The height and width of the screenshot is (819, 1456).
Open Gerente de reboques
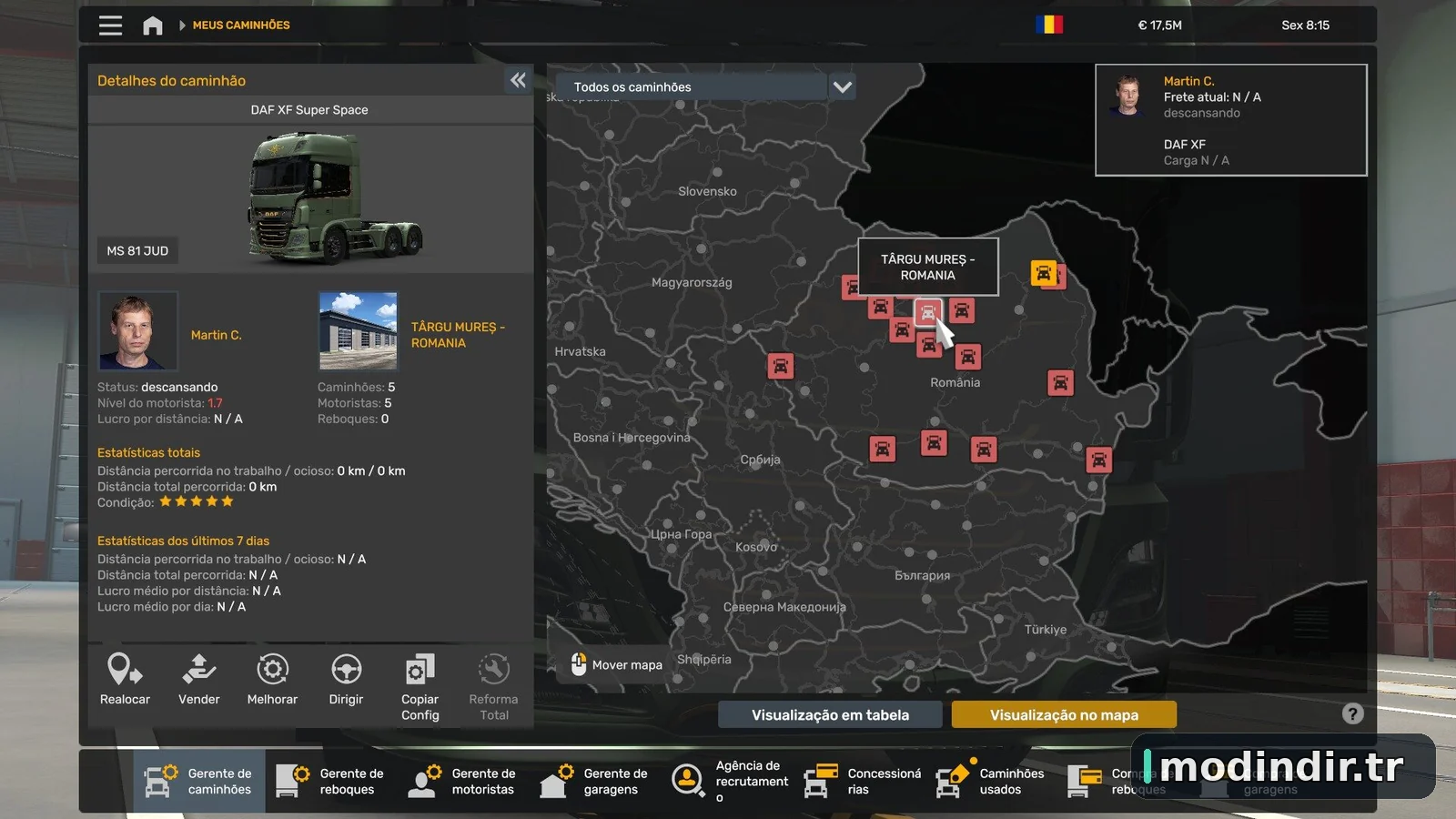click(x=331, y=781)
